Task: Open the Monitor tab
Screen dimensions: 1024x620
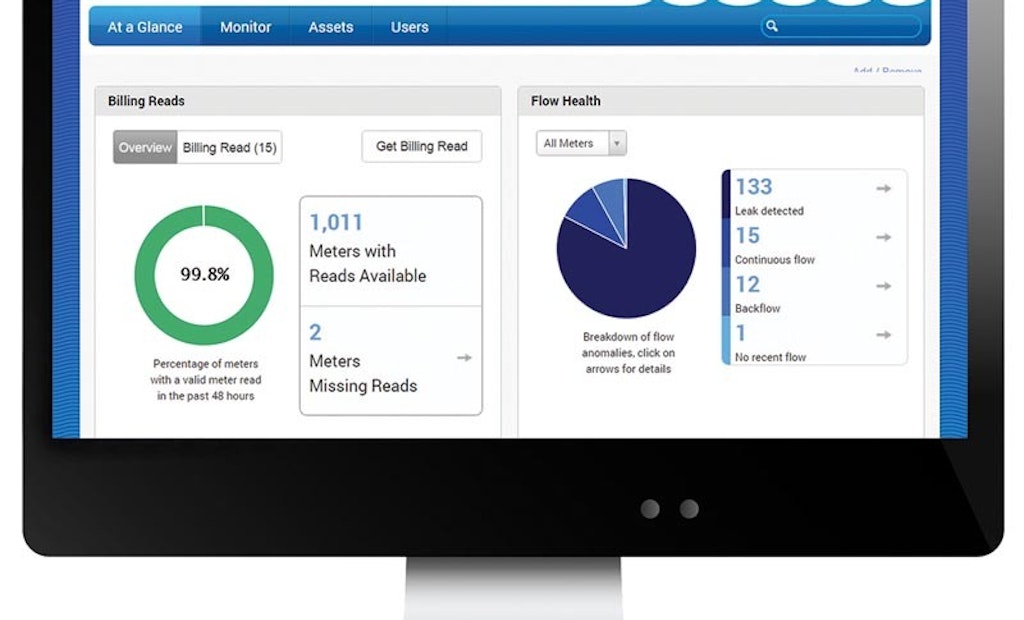Action: point(245,27)
